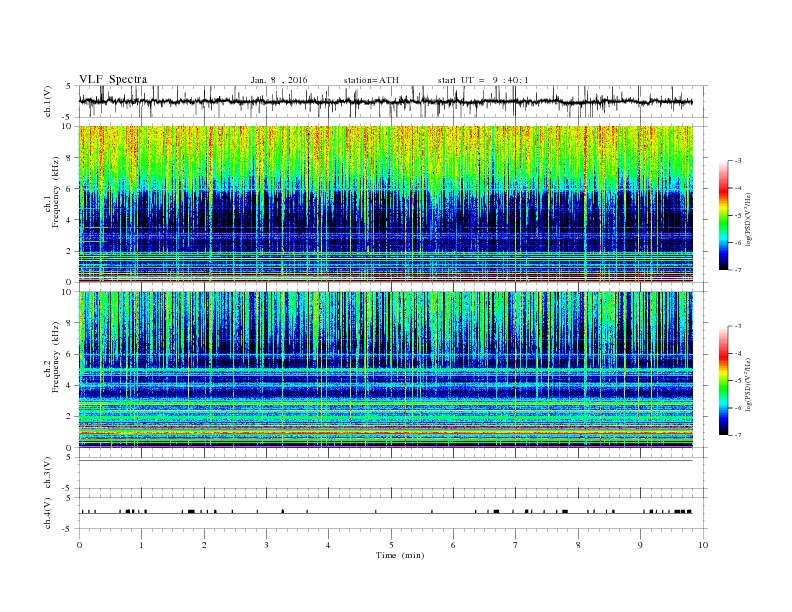Screen dimensions: 792x612
Task: Click the 'ch.4(V)' axis label
Action: [48, 513]
